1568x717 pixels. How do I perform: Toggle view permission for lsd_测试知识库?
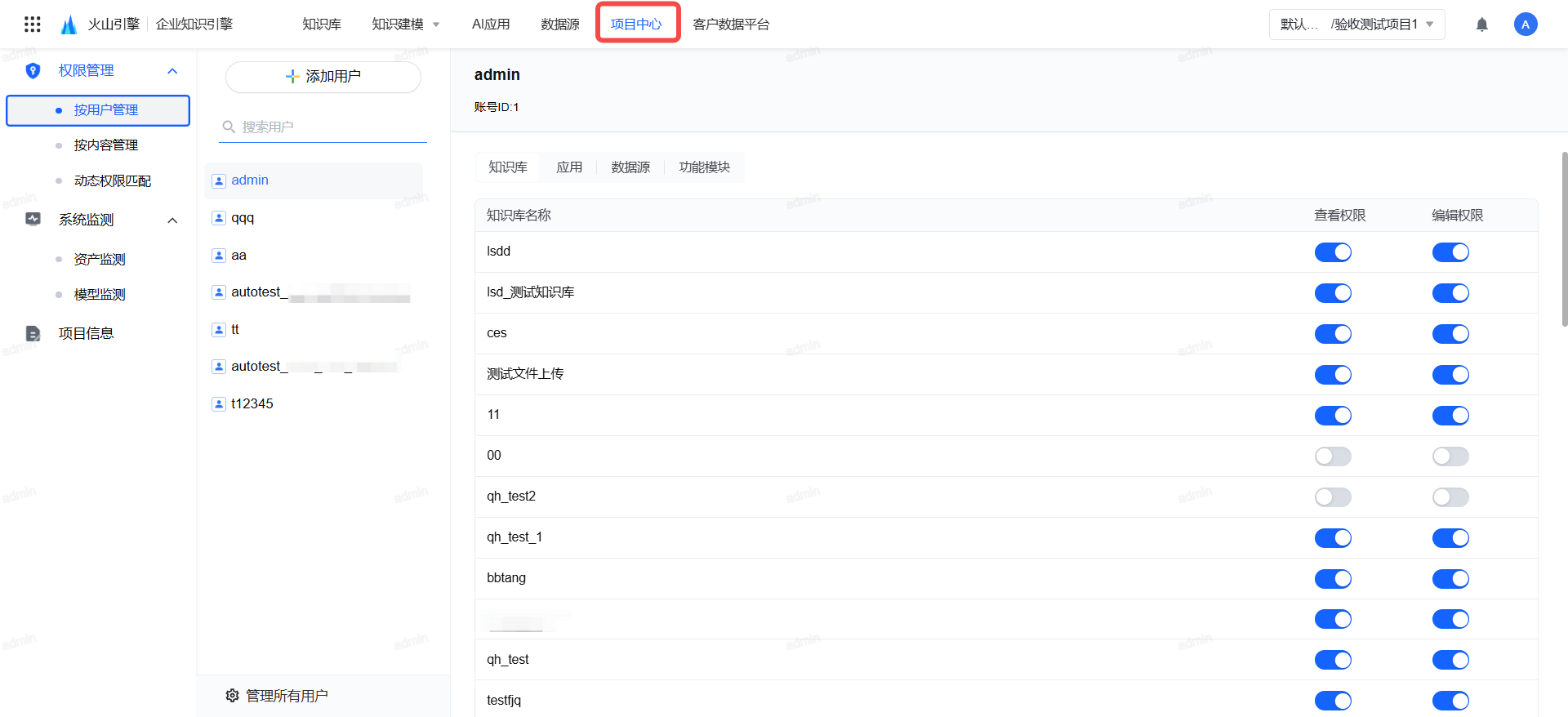[x=1333, y=293]
